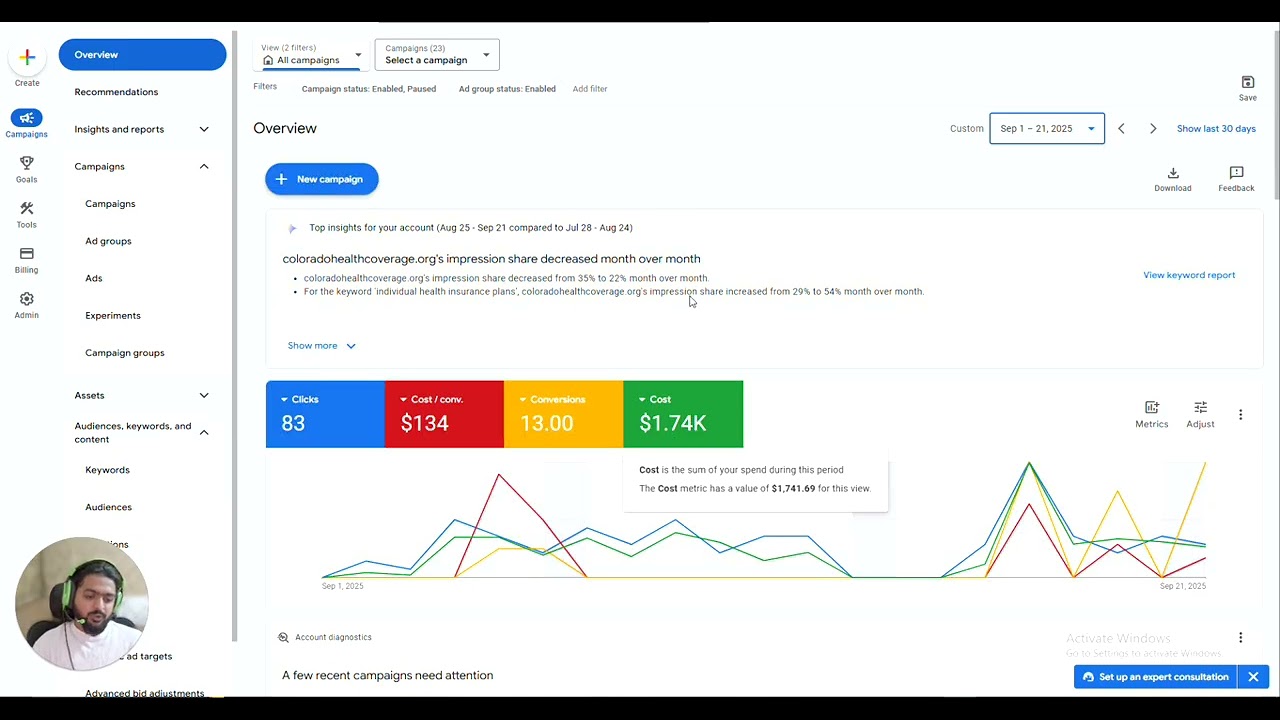Click the Download icon
The image size is (1280, 720).
[1173, 173]
